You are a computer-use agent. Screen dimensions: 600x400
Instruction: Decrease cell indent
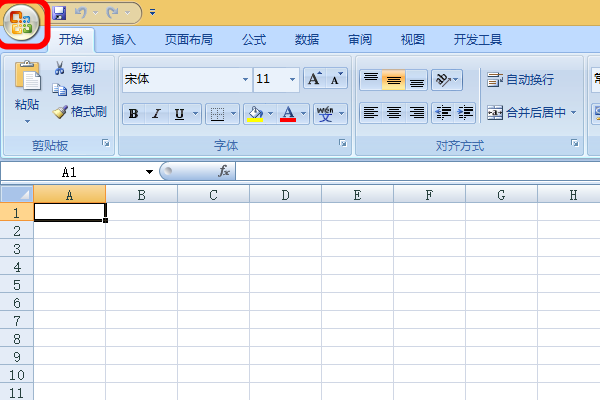click(x=443, y=113)
